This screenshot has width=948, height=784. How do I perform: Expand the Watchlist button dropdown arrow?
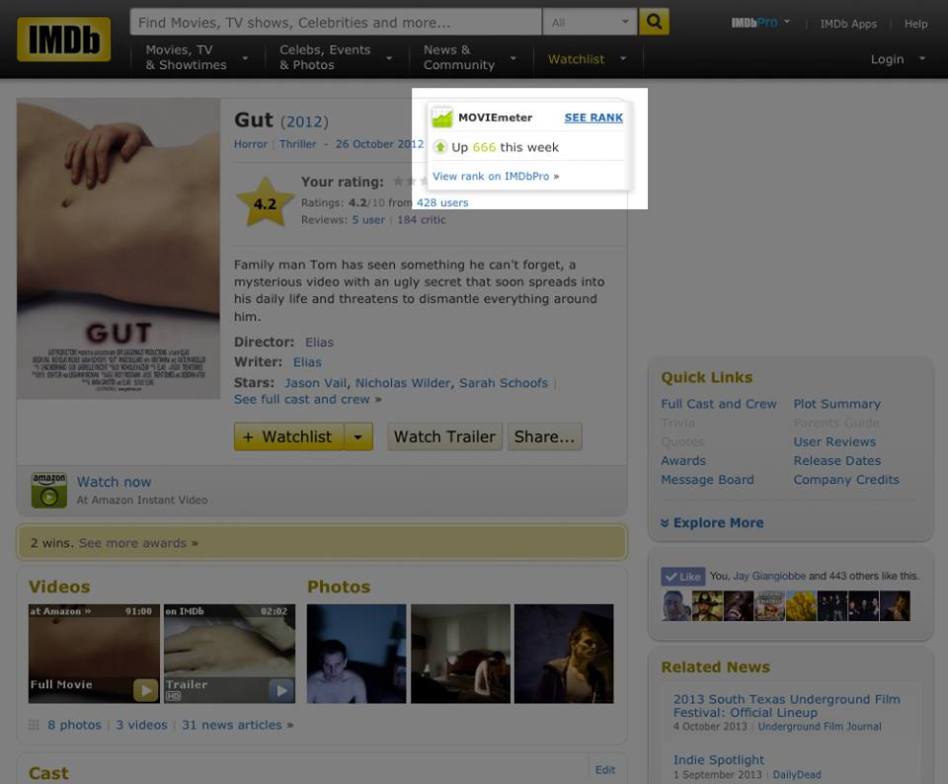pyautogui.click(x=359, y=437)
